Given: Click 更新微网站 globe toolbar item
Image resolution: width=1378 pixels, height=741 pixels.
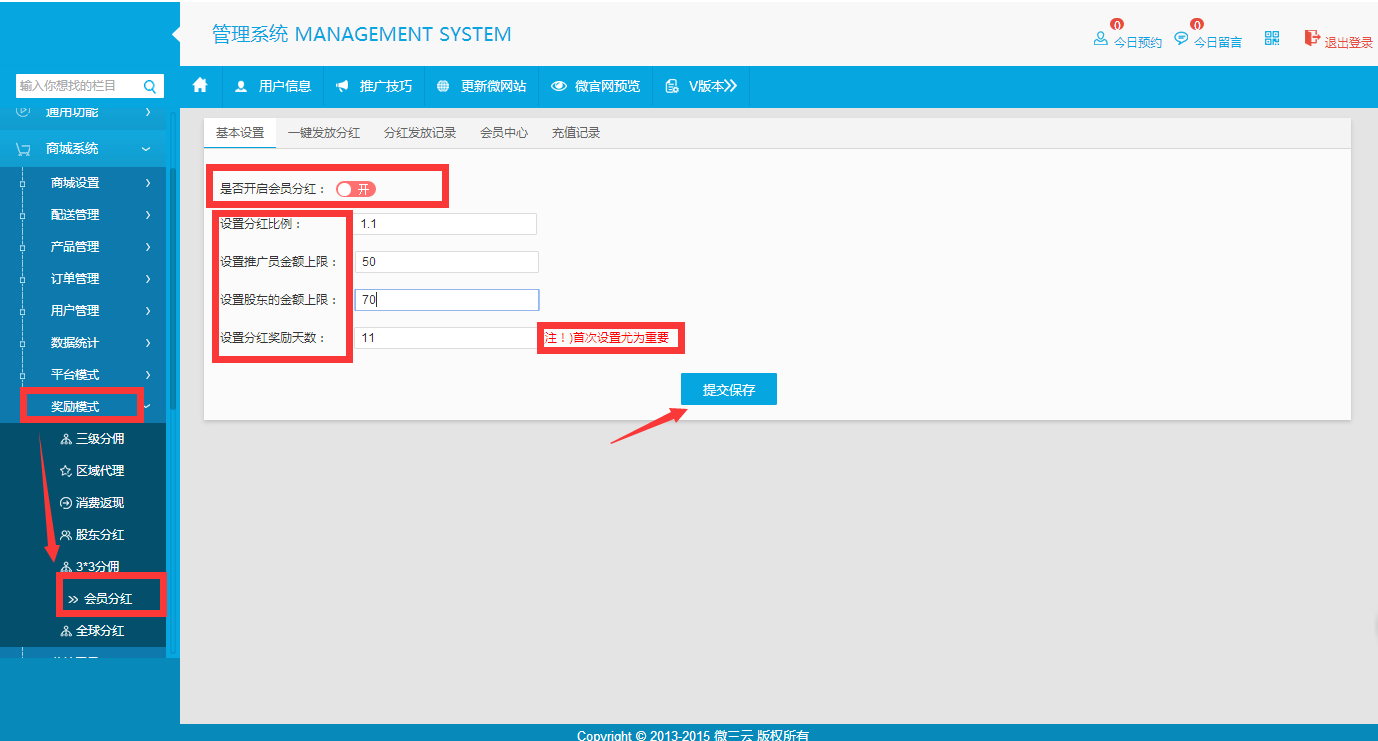Looking at the screenshot, I should 482,86.
